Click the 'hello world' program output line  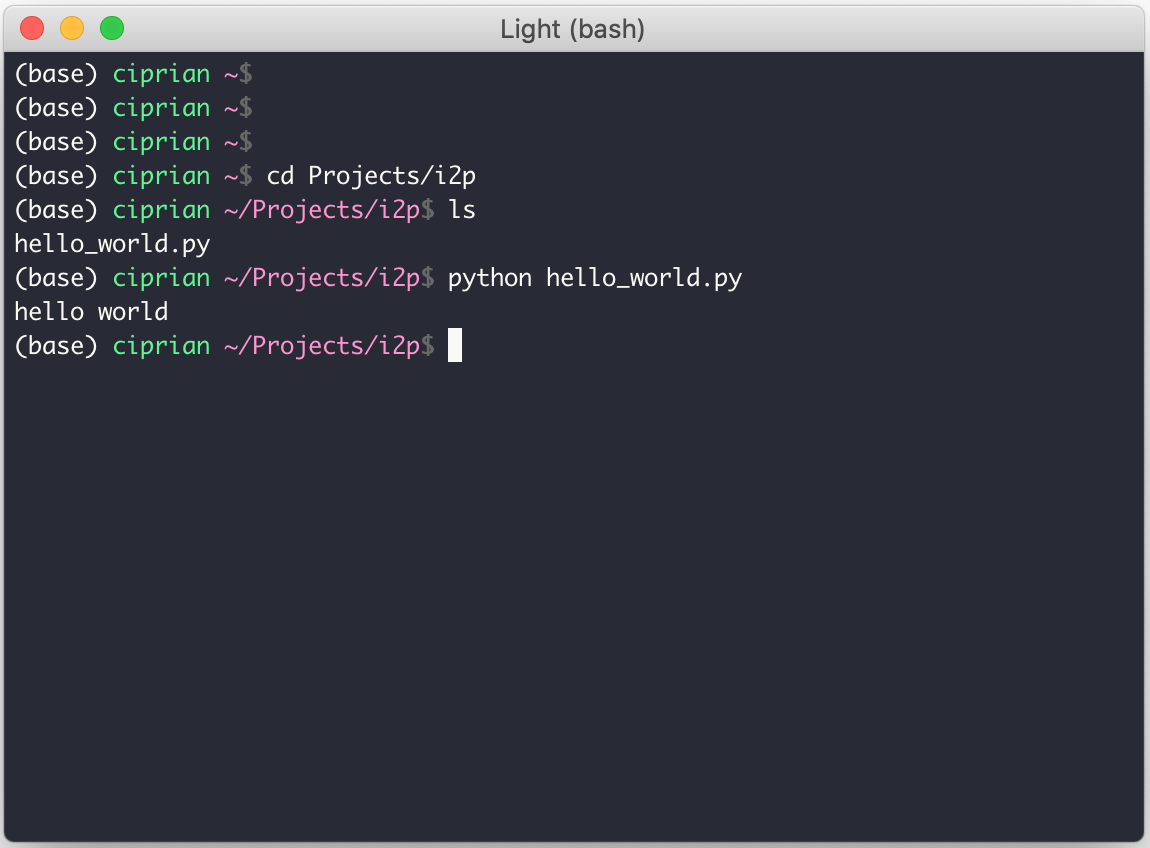click(x=91, y=312)
